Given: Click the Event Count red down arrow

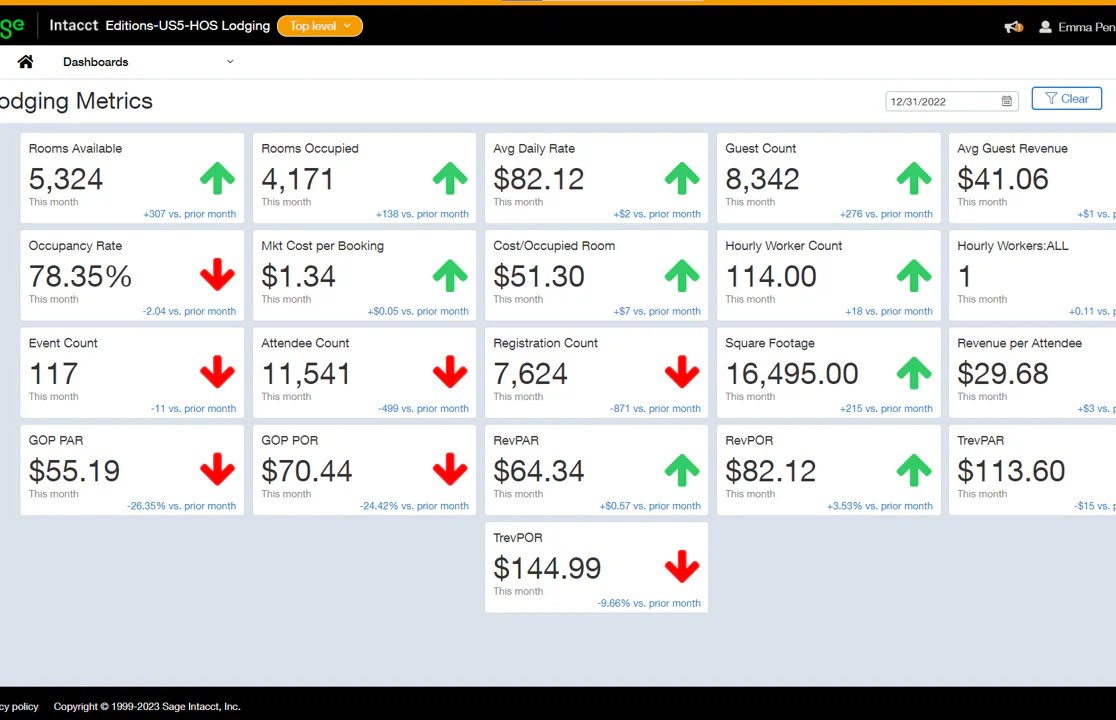Looking at the screenshot, I should [x=217, y=372].
